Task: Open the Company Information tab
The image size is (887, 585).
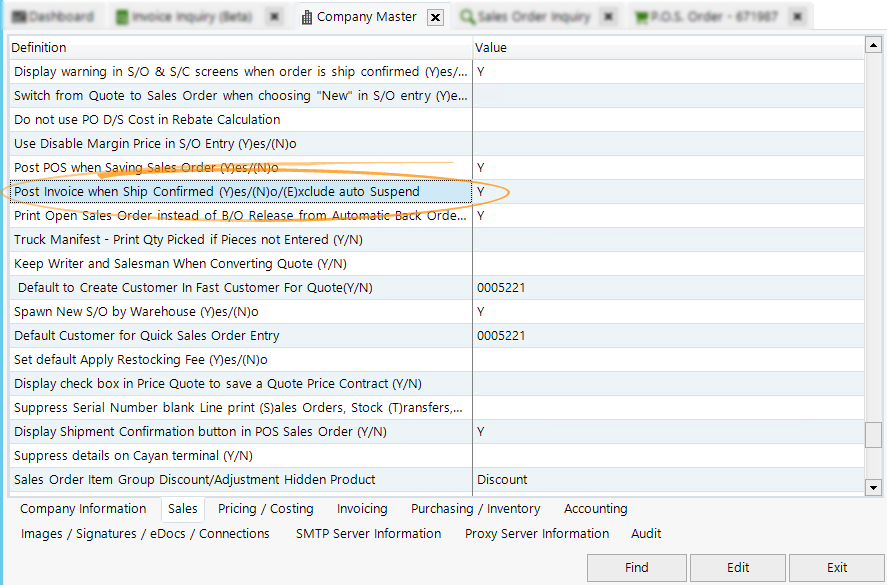Action: [x=83, y=509]
